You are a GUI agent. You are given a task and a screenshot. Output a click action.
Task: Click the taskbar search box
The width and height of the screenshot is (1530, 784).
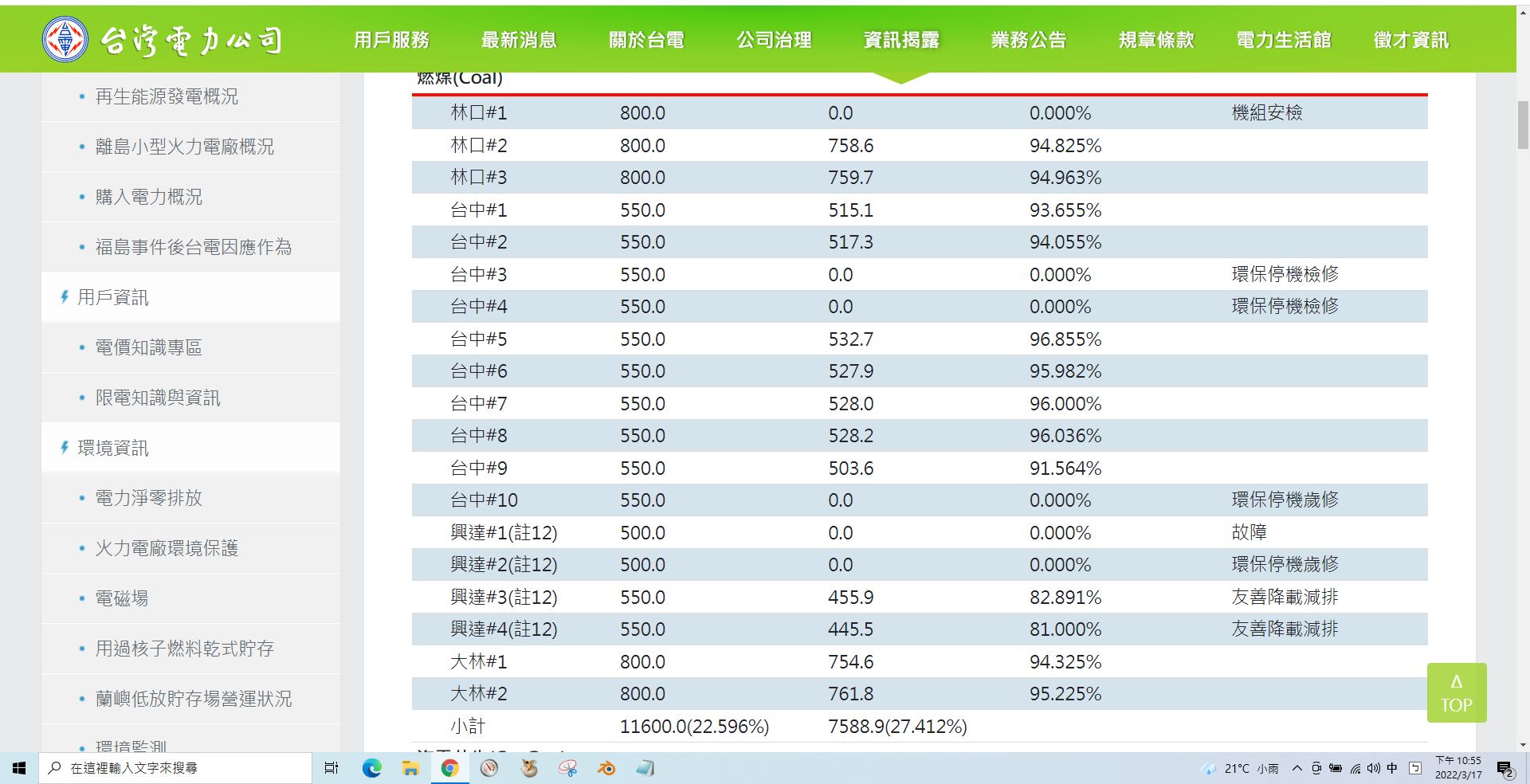pos(175,768)
